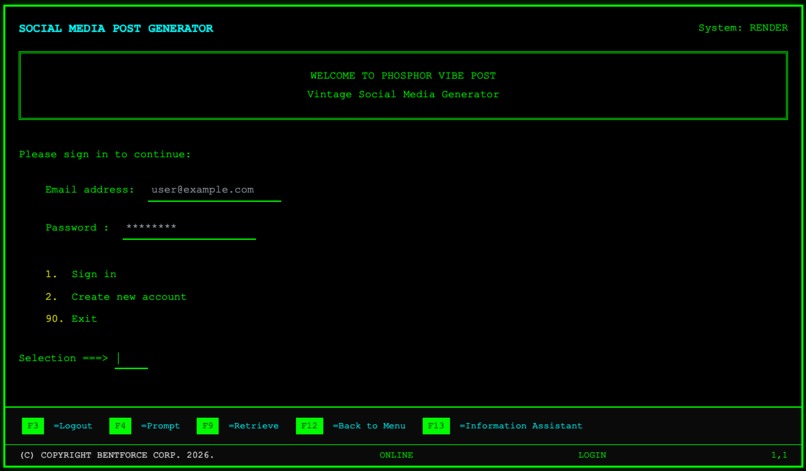
Task: Focus the Password input field
Action: pos(189,228)
